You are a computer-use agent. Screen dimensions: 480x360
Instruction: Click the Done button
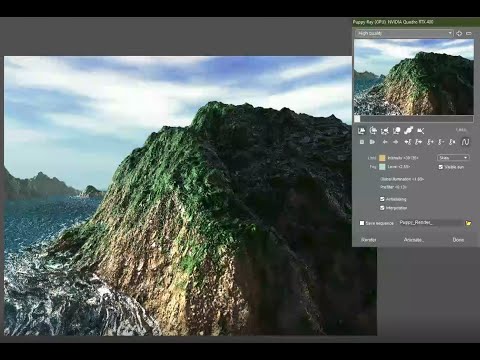click(x=458, y=240)
